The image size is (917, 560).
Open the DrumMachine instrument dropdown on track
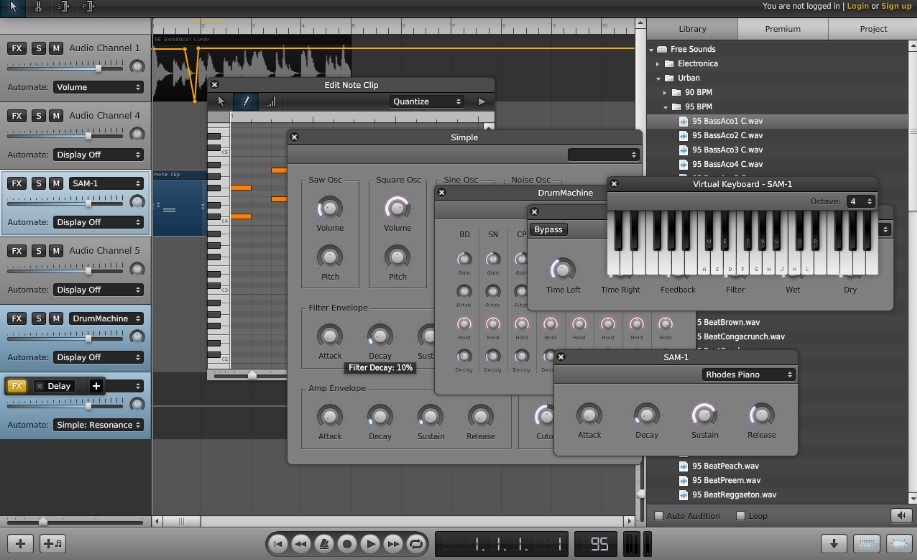[x=106, y=319]
